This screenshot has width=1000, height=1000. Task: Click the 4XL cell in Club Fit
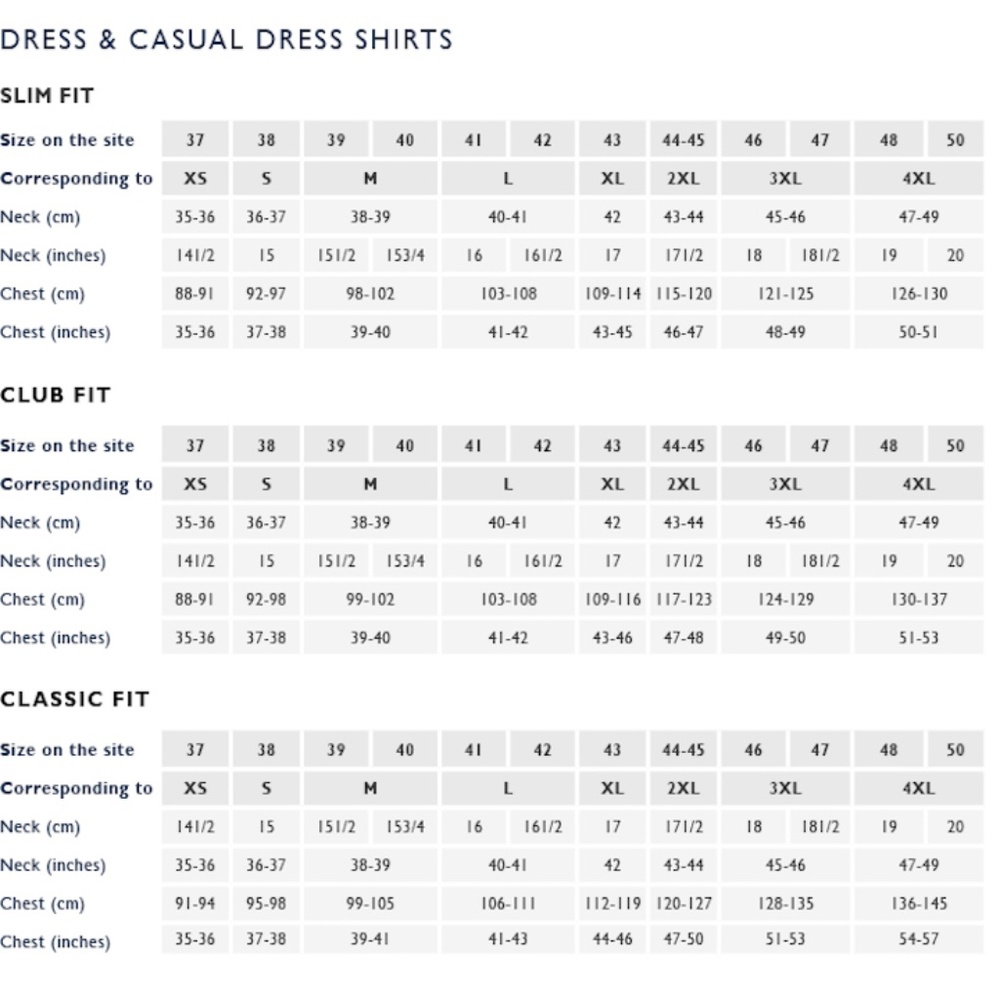(918, 484)
